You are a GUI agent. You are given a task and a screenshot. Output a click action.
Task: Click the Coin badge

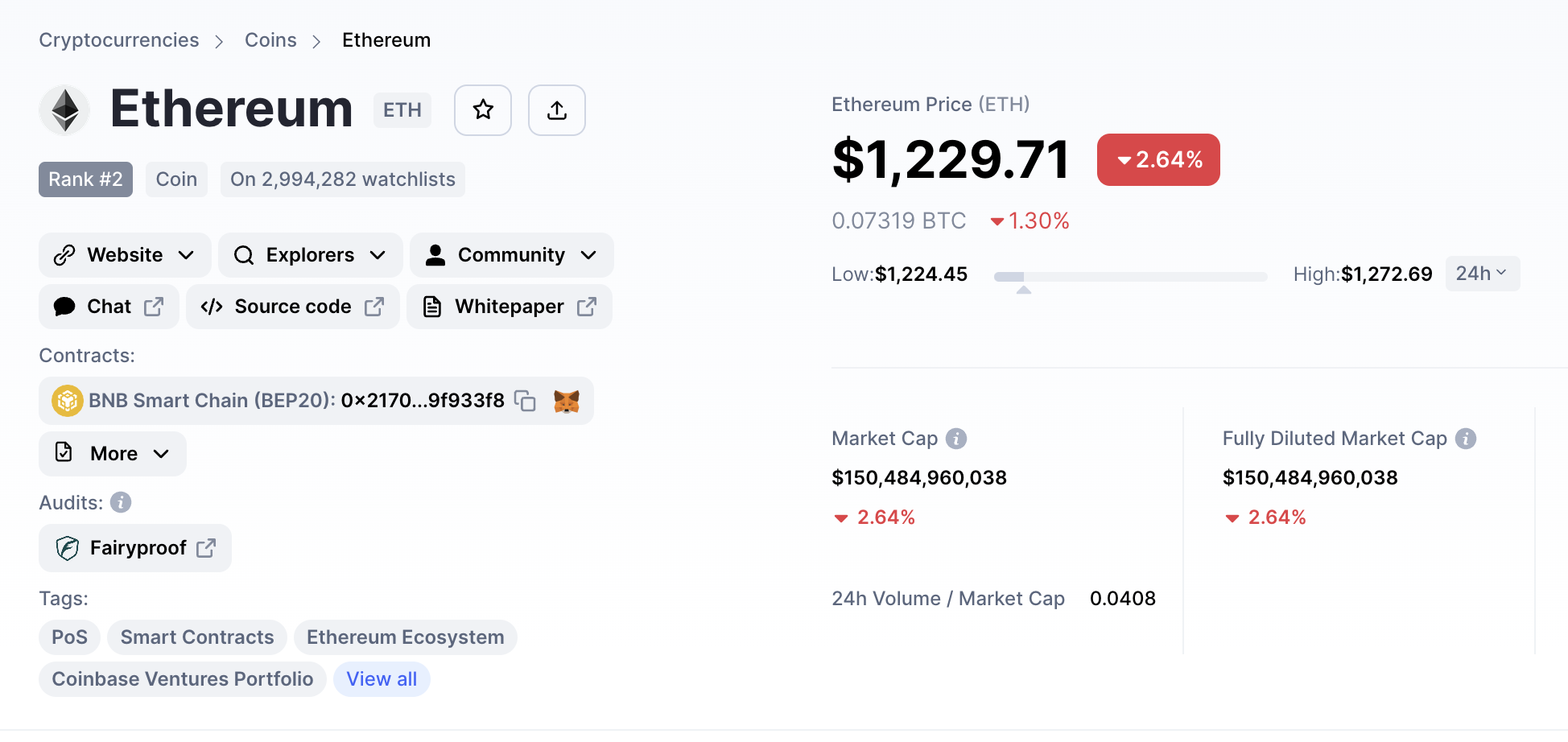(x=176, y=179)
